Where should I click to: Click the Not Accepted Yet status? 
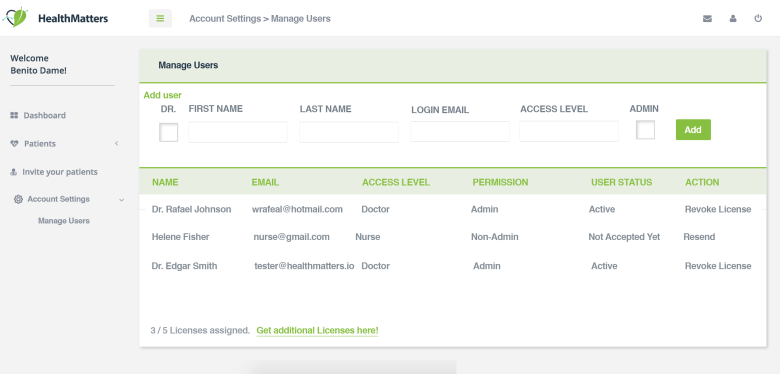pos(624,237)
